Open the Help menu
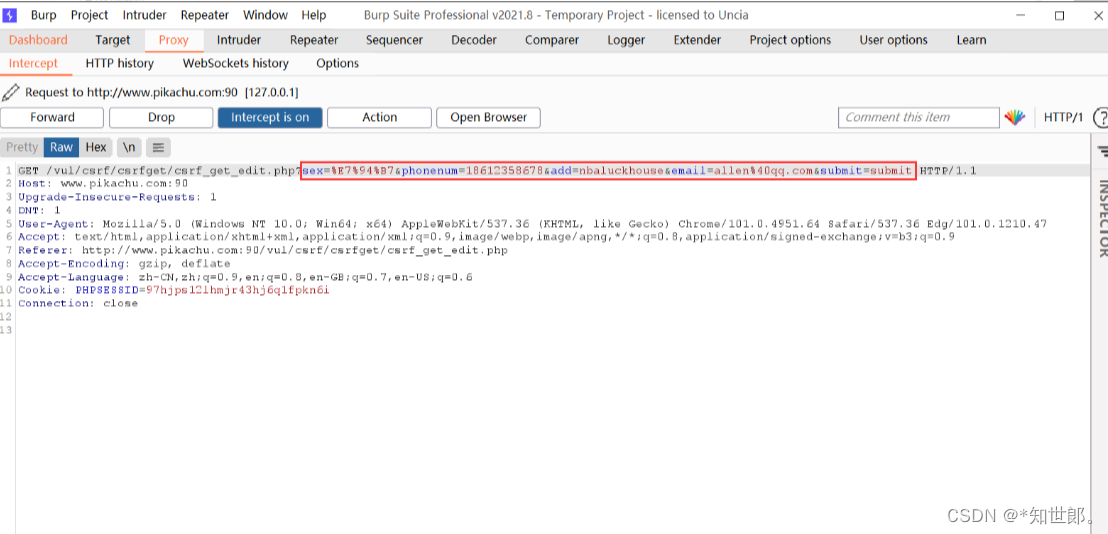Screen dimensions: 1108x534 (x=314, y=15)
